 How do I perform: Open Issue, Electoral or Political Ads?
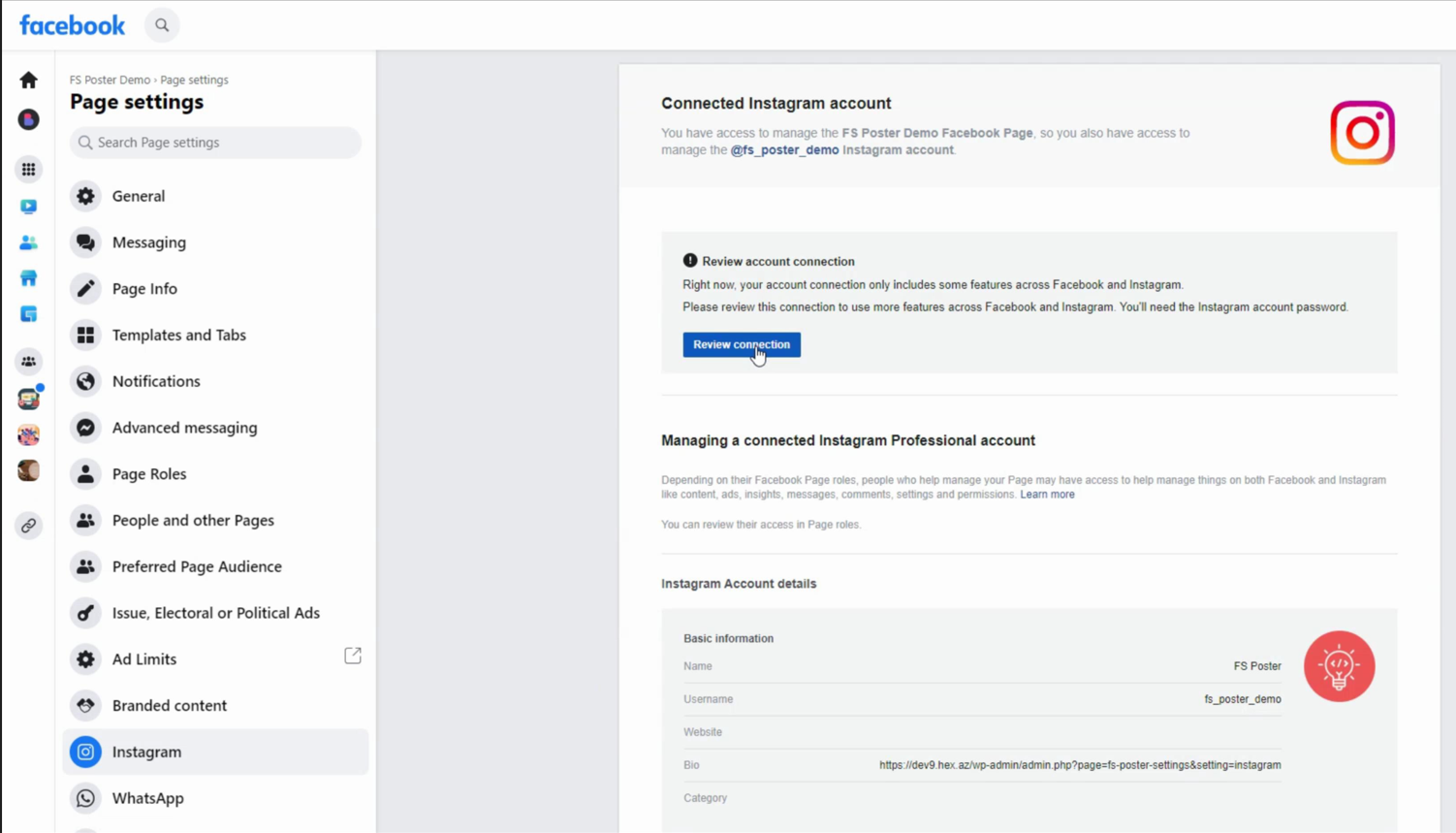(215, 613)
